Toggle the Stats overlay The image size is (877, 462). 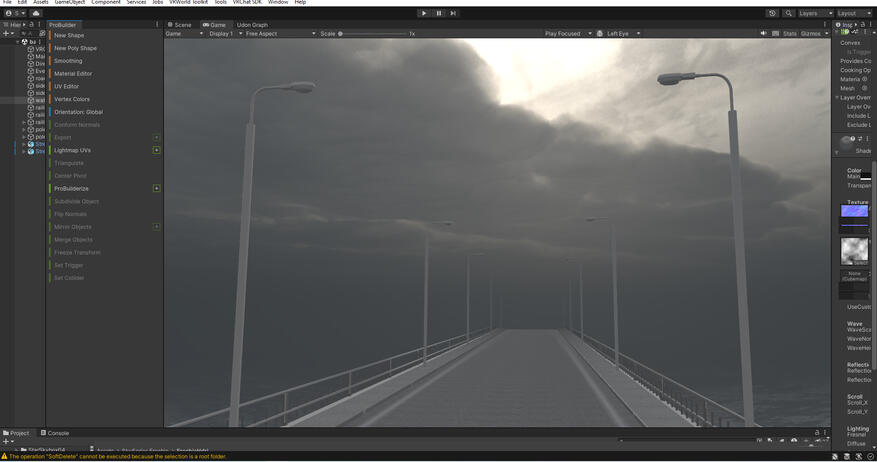coord(789,34)
